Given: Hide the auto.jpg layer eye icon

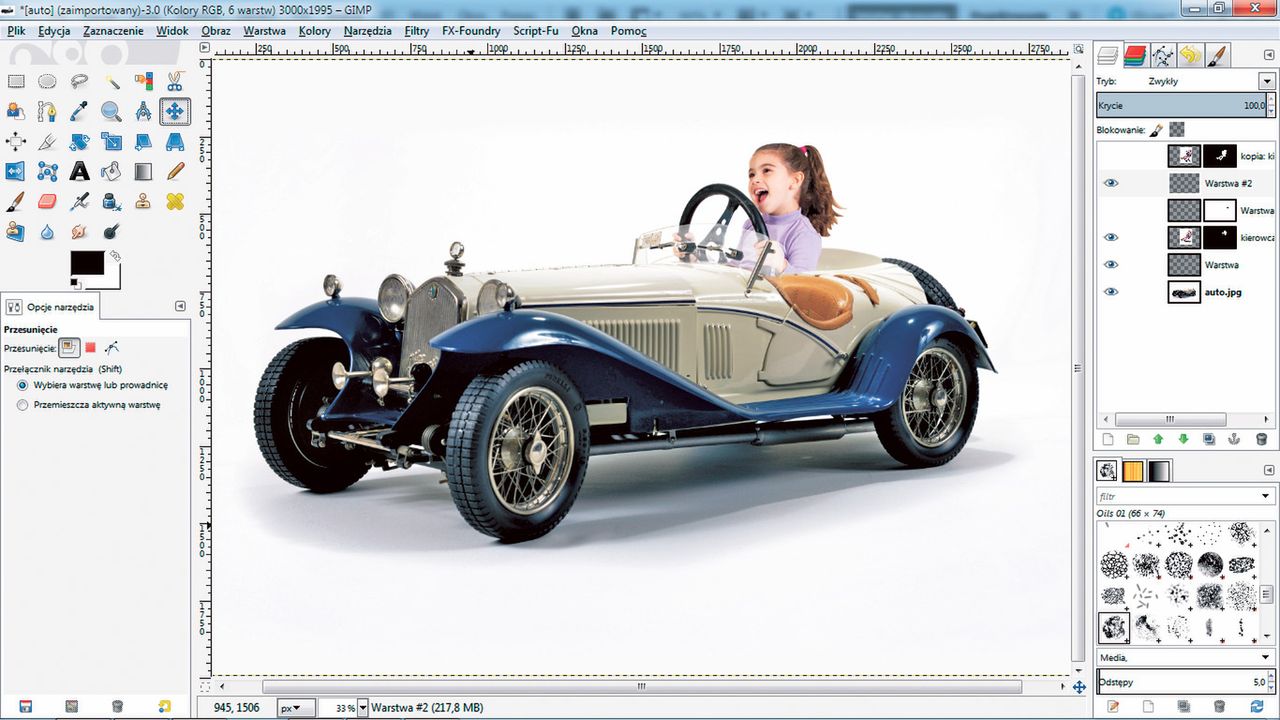Looking at the screenshot, I should click(x=1111, y=292).
